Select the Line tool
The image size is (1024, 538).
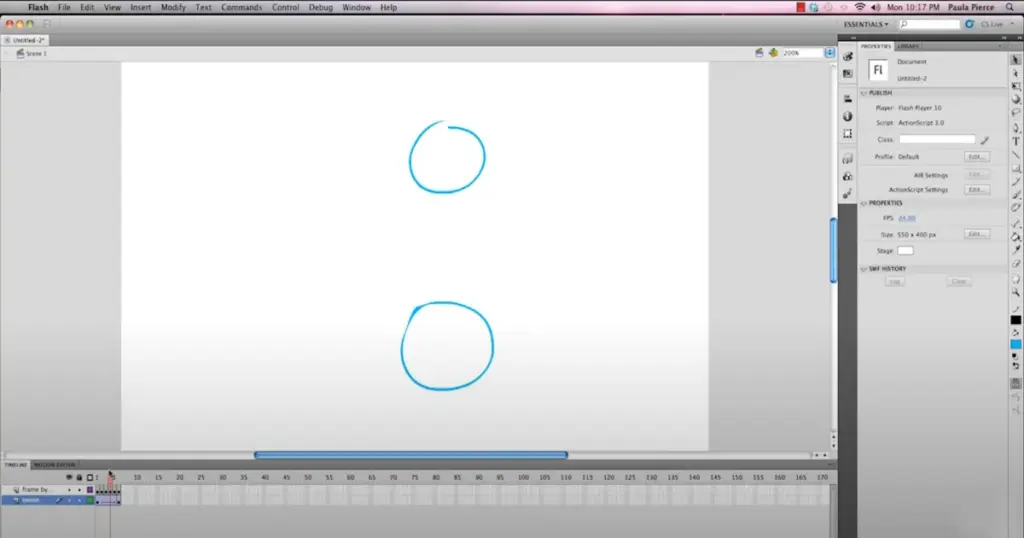point(1016,155)
